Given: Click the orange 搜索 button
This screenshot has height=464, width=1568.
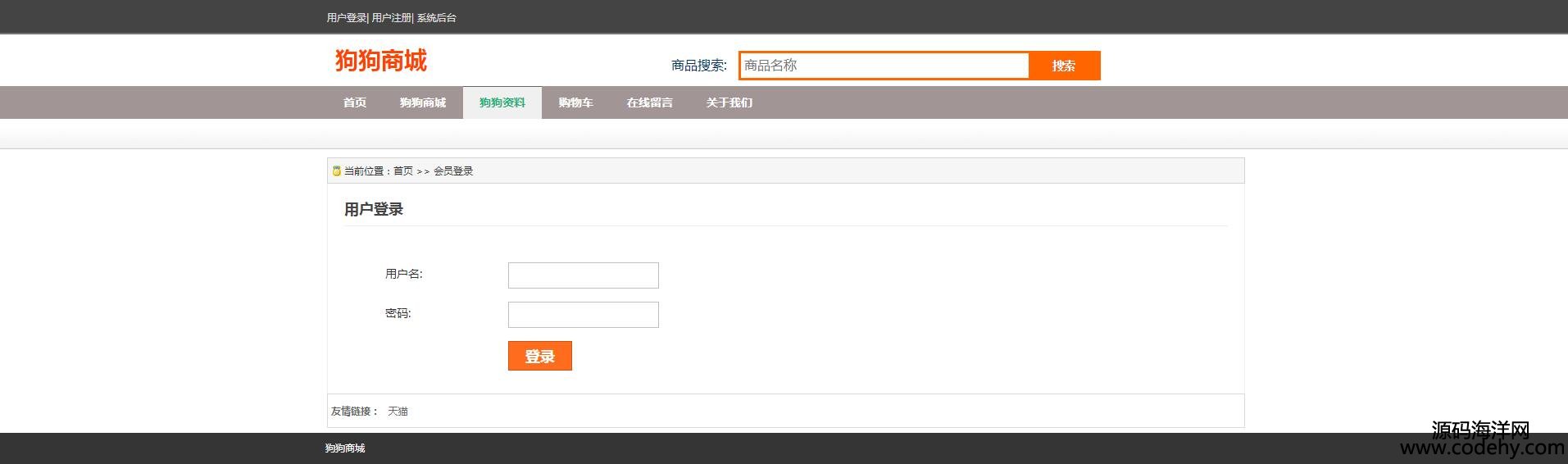Looking at the screenshot, I should click(x=1064, y=66).
